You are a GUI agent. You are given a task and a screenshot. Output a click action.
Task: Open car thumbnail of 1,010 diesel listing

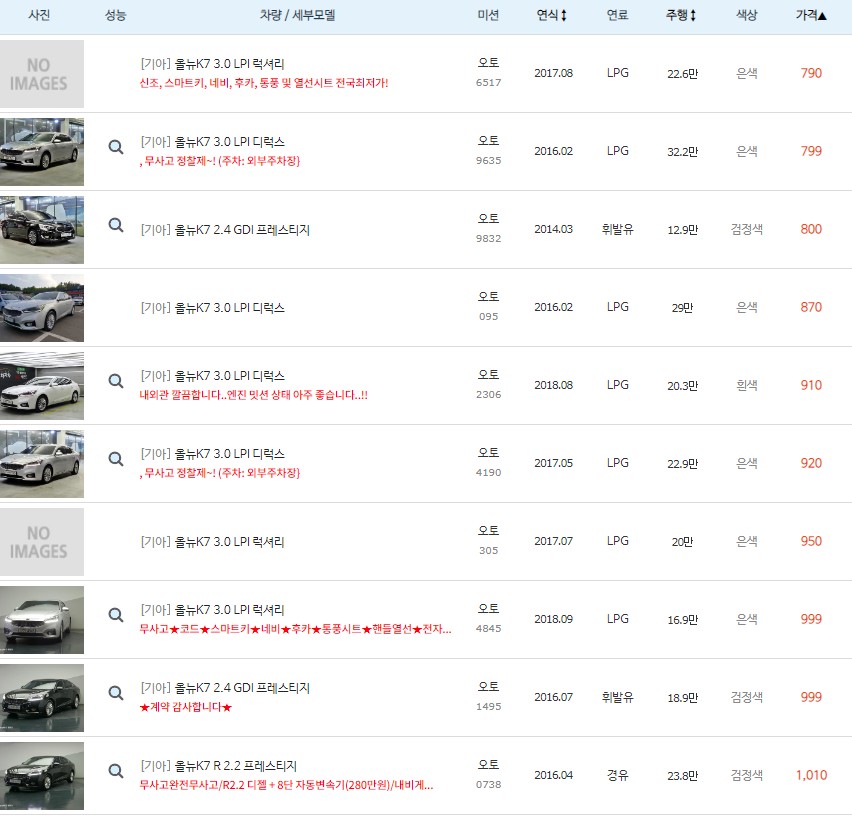click(42, 776)
